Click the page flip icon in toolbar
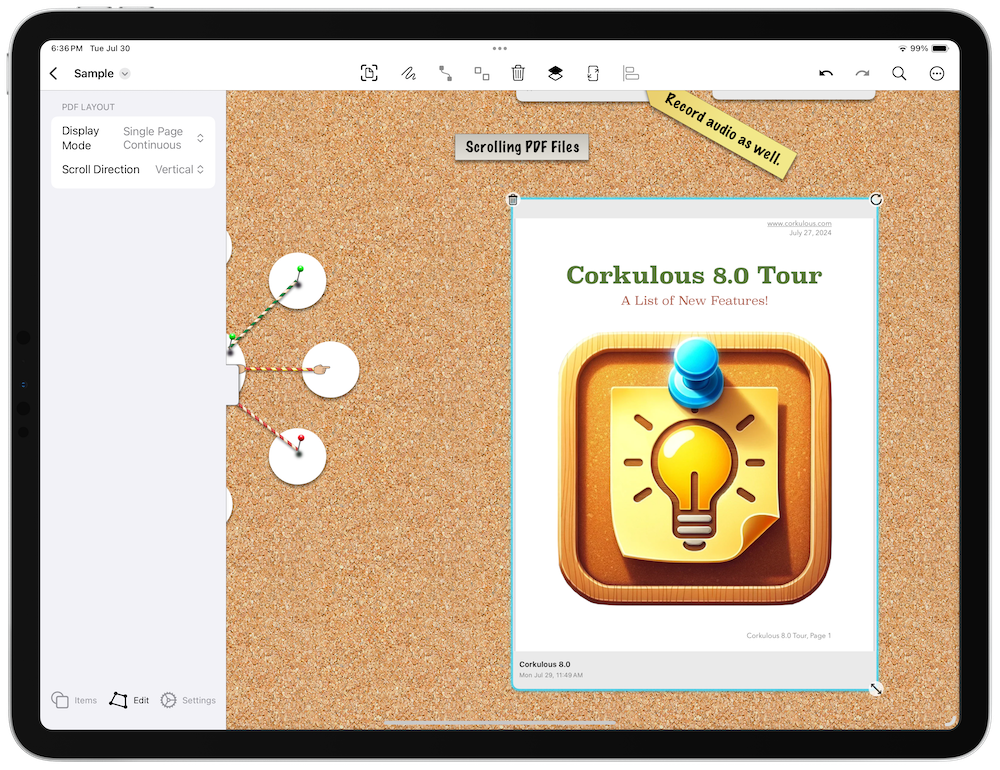Image resolution: width=1000 pixels, height=770 pixels. pos(593,73)
